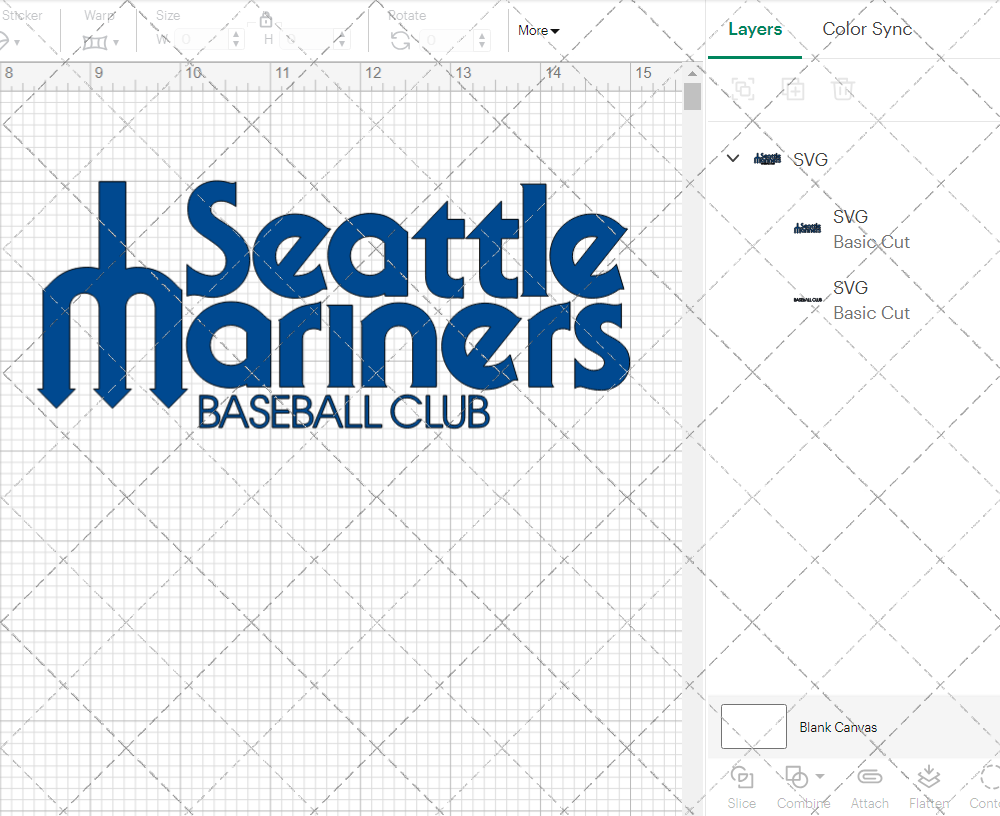Viewport: 1000px width, 816px height.
Task: Click the Rotate stepper arrows
Action: [x=482, y=40]
